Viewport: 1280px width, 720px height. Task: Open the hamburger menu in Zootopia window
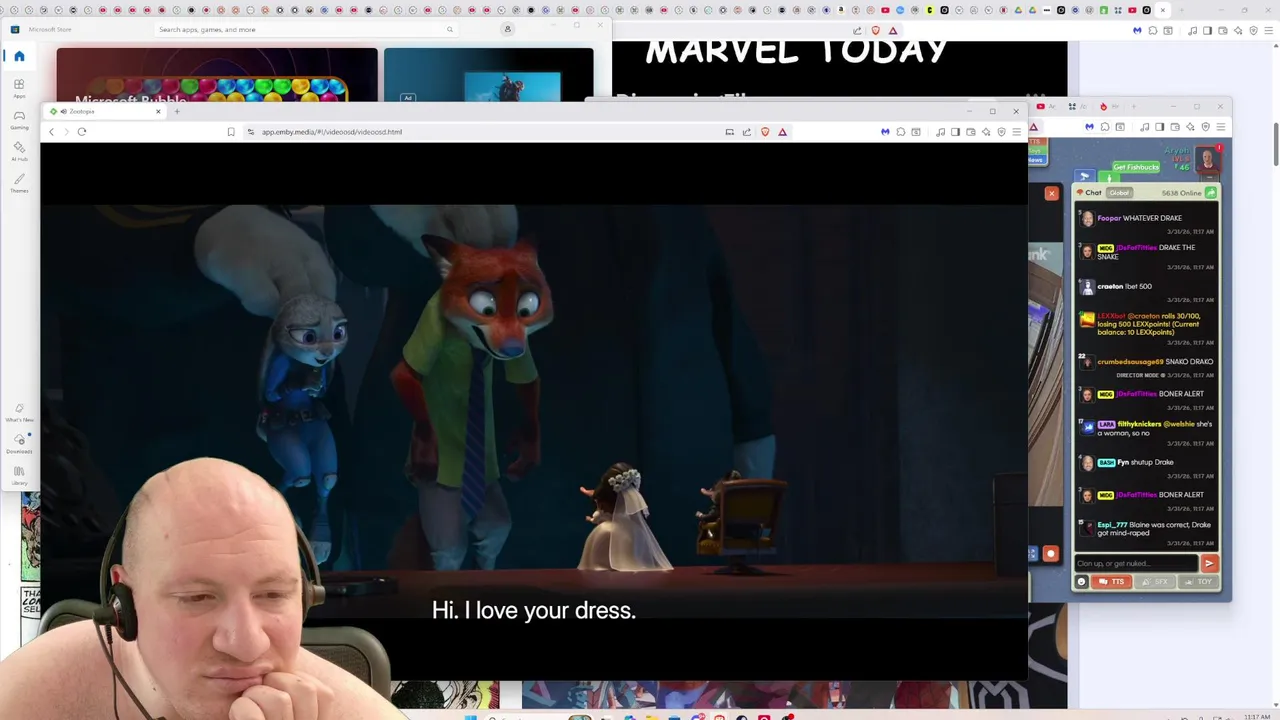coord(1017,132)
